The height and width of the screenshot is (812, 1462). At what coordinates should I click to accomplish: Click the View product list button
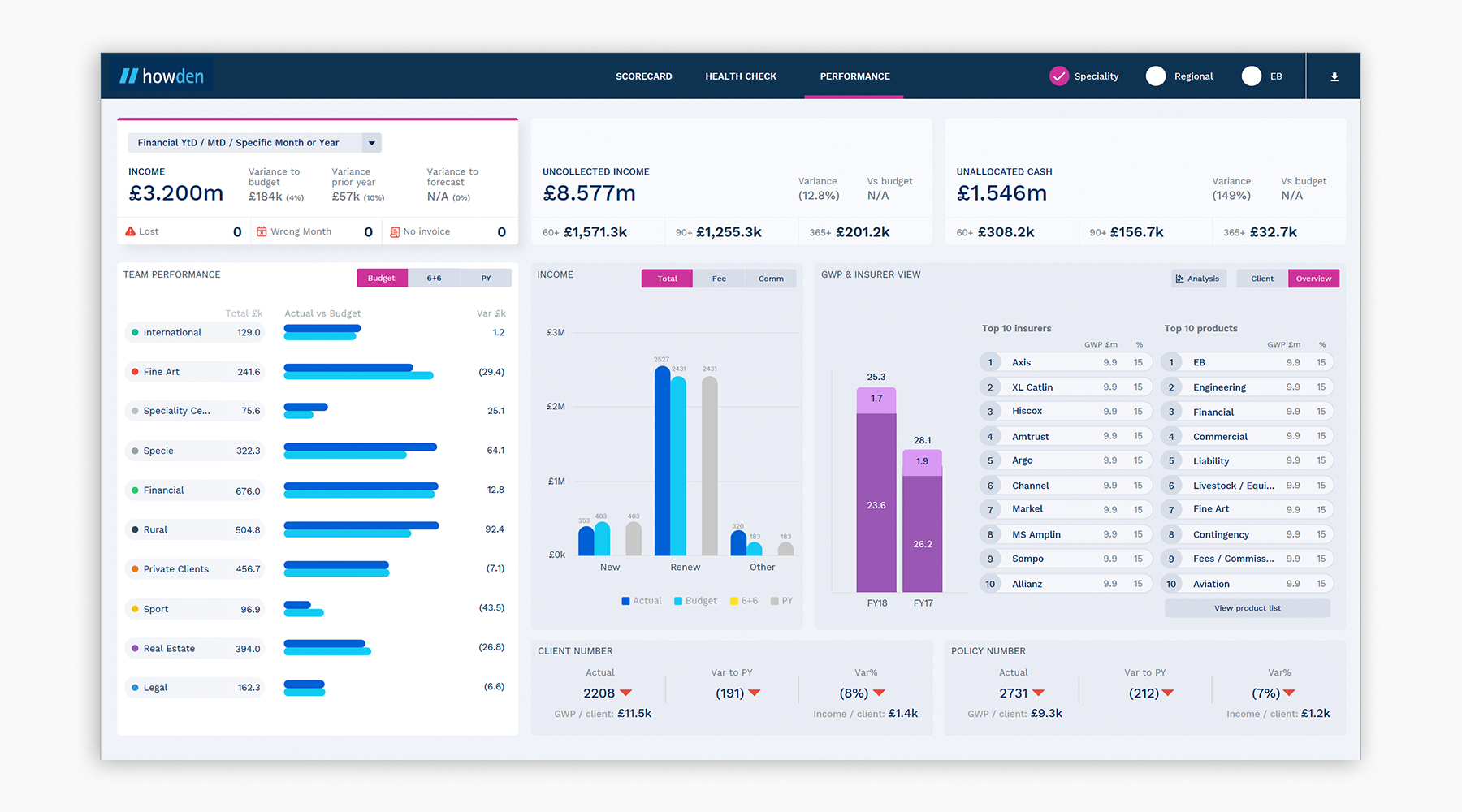point(1248,608)
